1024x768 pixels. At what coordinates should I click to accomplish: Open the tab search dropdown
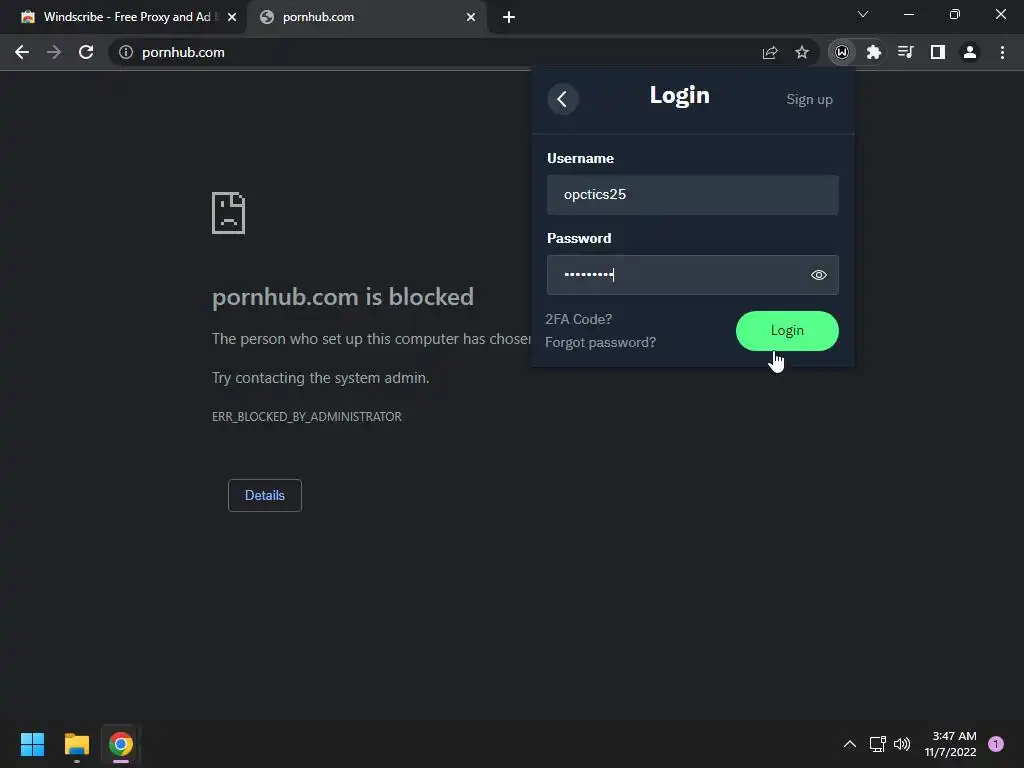click(863, 14)
